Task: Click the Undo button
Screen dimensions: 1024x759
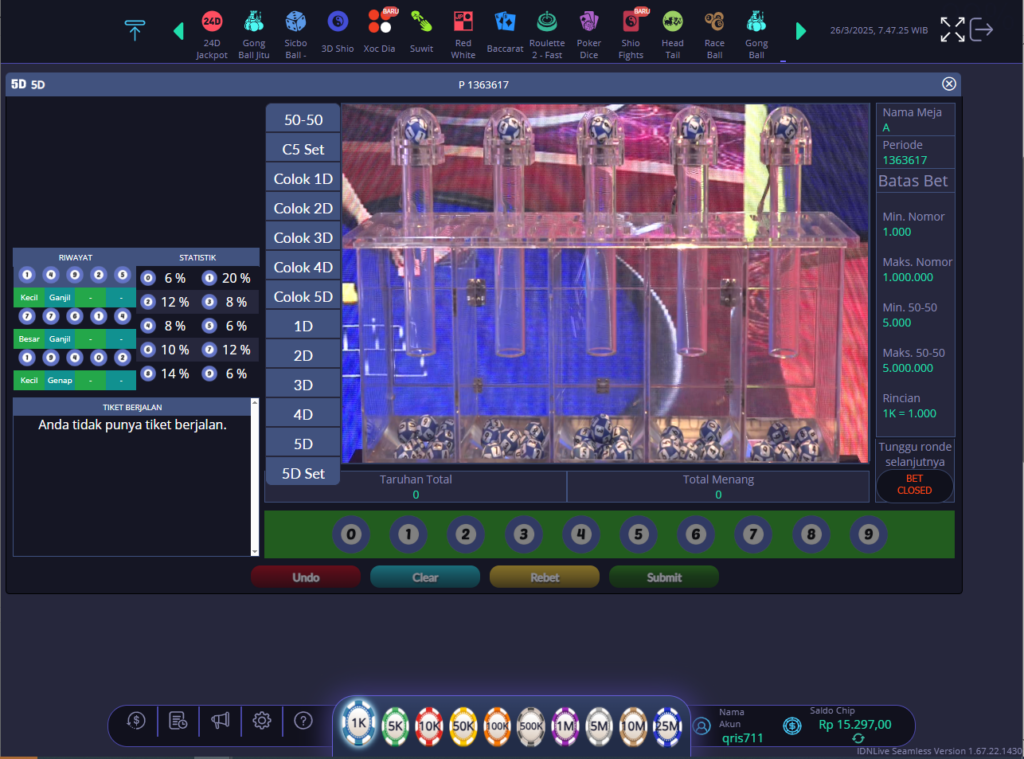Action: coord(305,577)
